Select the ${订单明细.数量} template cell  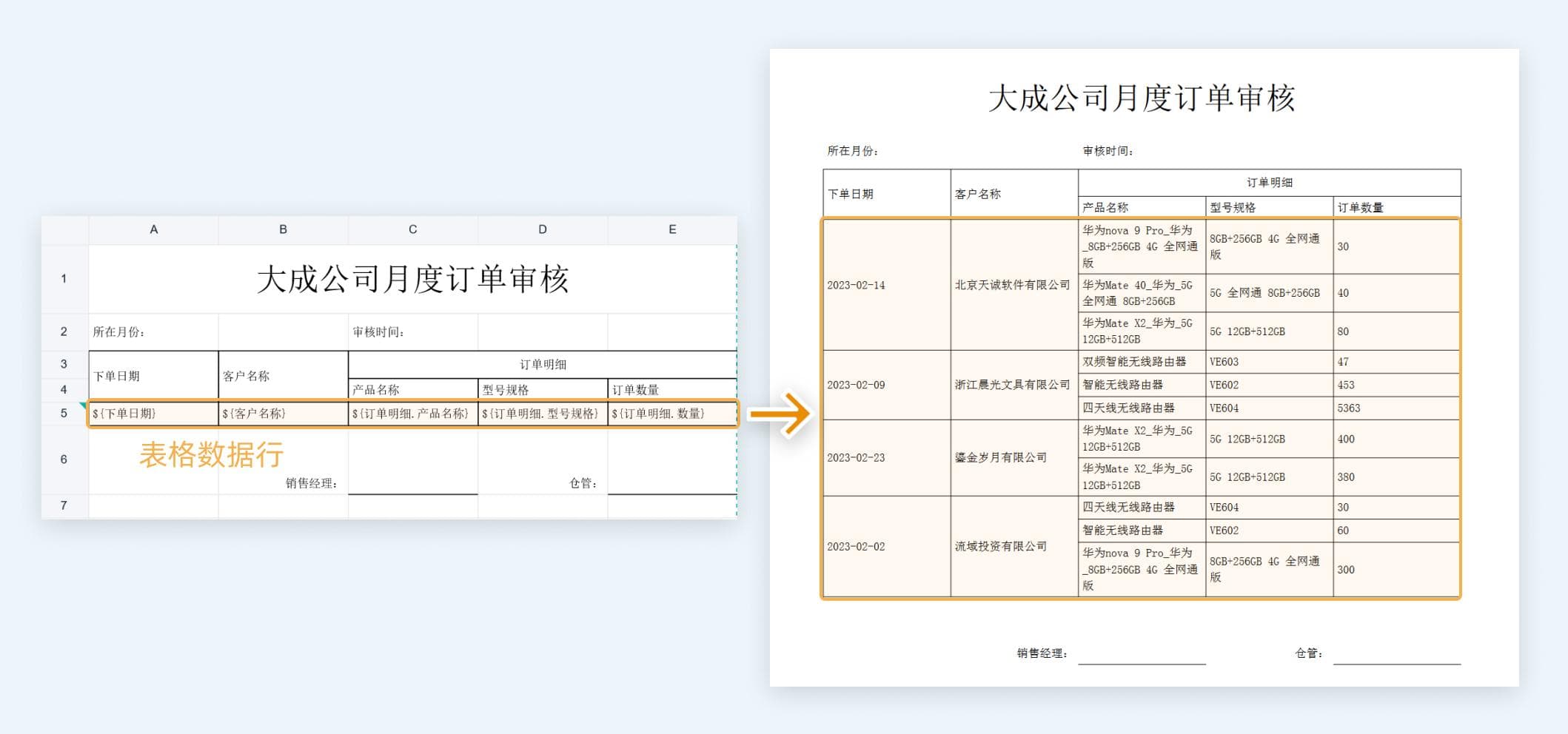point(672,414)
